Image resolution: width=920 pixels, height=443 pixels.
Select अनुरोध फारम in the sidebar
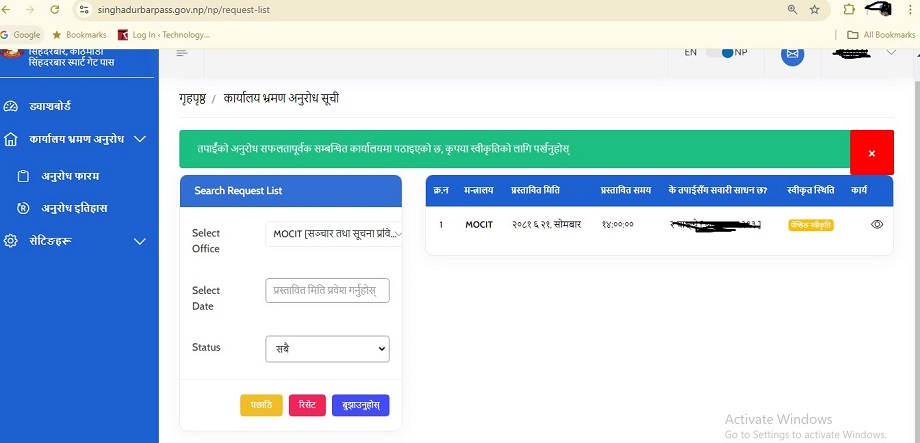69,176
